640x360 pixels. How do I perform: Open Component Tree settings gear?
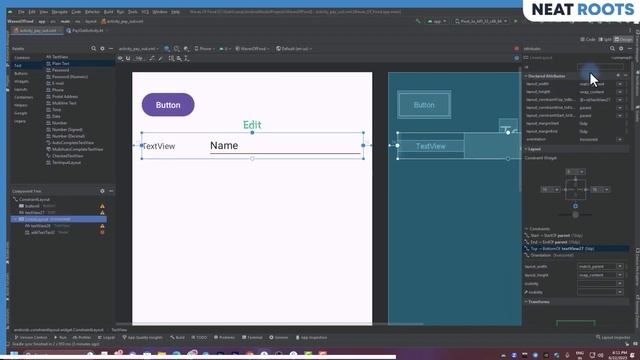click(102, 191)
